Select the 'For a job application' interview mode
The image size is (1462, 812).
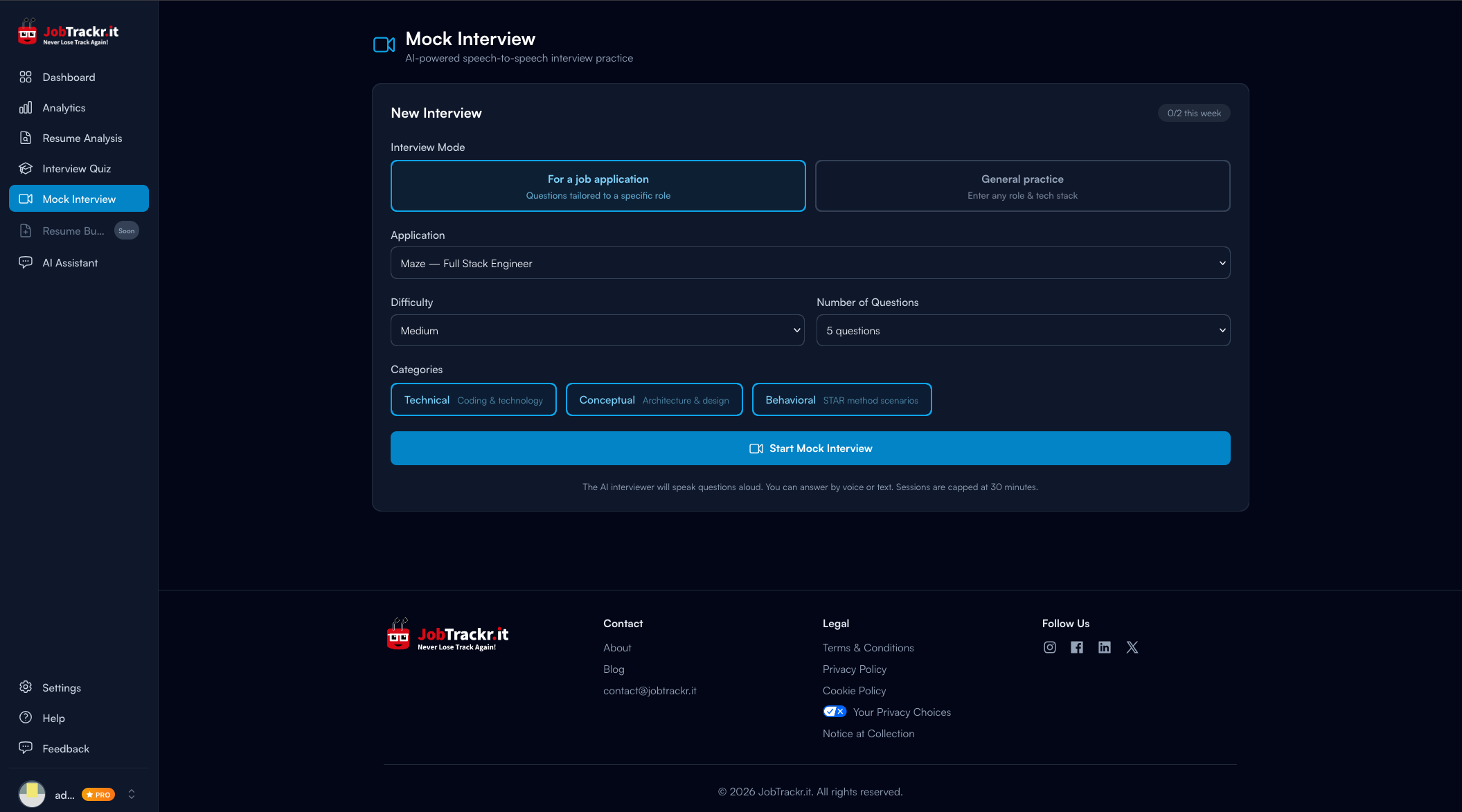point(598,186)
